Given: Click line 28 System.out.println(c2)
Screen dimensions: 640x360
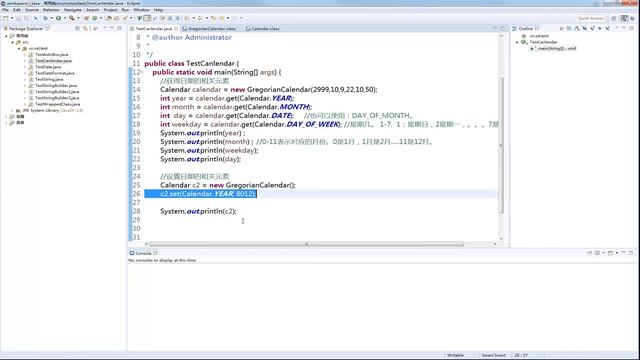Looking at the screenshot, I should click(198, 211).
